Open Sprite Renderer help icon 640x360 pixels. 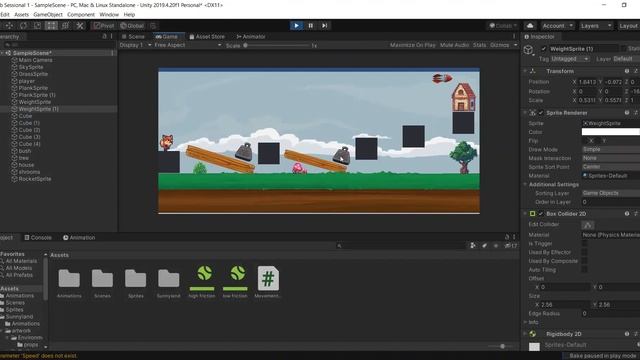click(x=627, y=113)
